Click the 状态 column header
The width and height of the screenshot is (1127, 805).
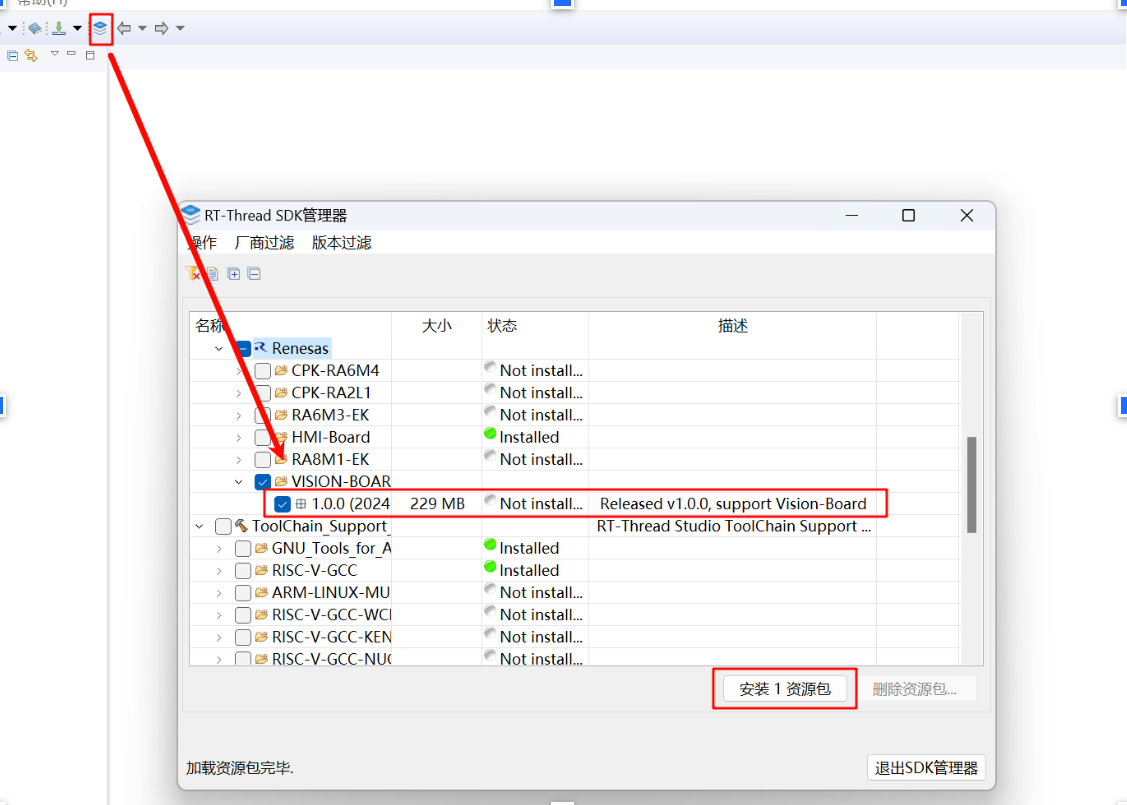535,326
